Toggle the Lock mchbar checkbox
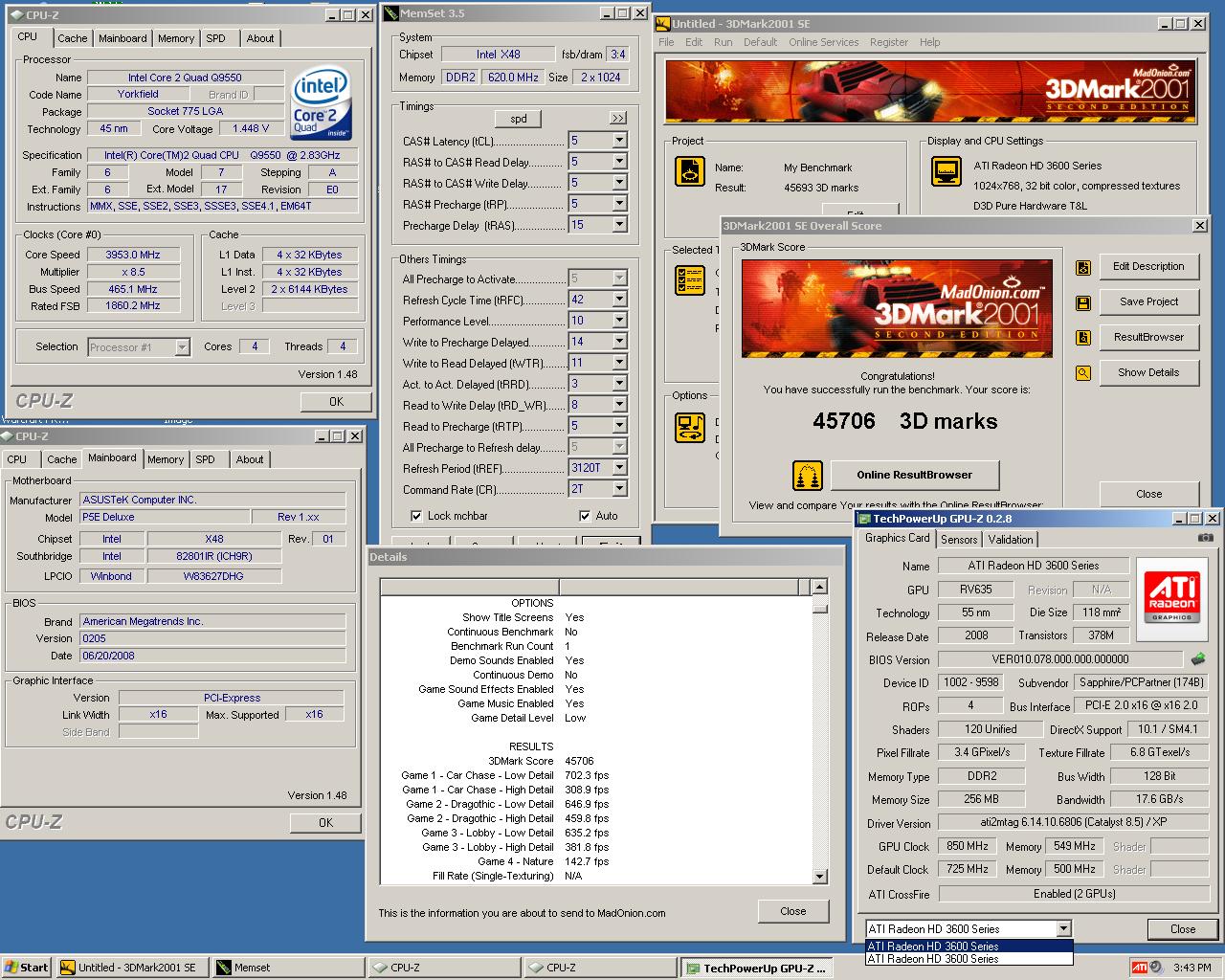Viewport: 1225px width, 980px height. (x=416, y=516)
